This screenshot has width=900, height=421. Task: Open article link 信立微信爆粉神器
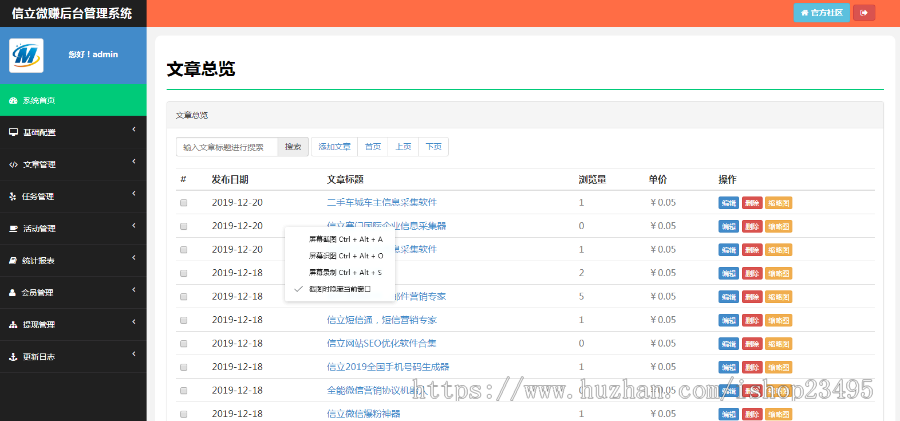coord(363,414)
